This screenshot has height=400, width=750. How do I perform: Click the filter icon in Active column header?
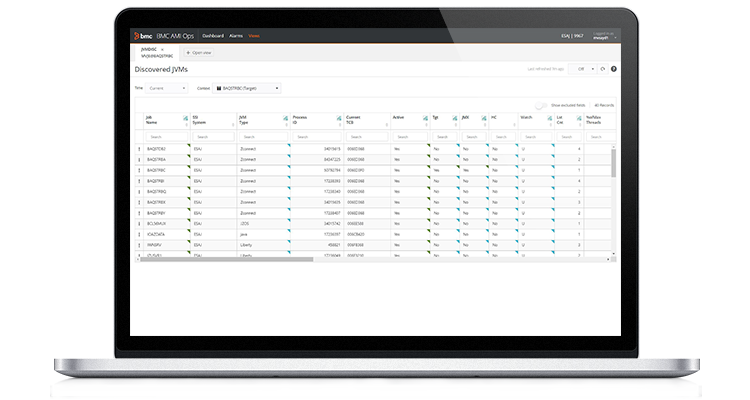(x=425, y=119)
